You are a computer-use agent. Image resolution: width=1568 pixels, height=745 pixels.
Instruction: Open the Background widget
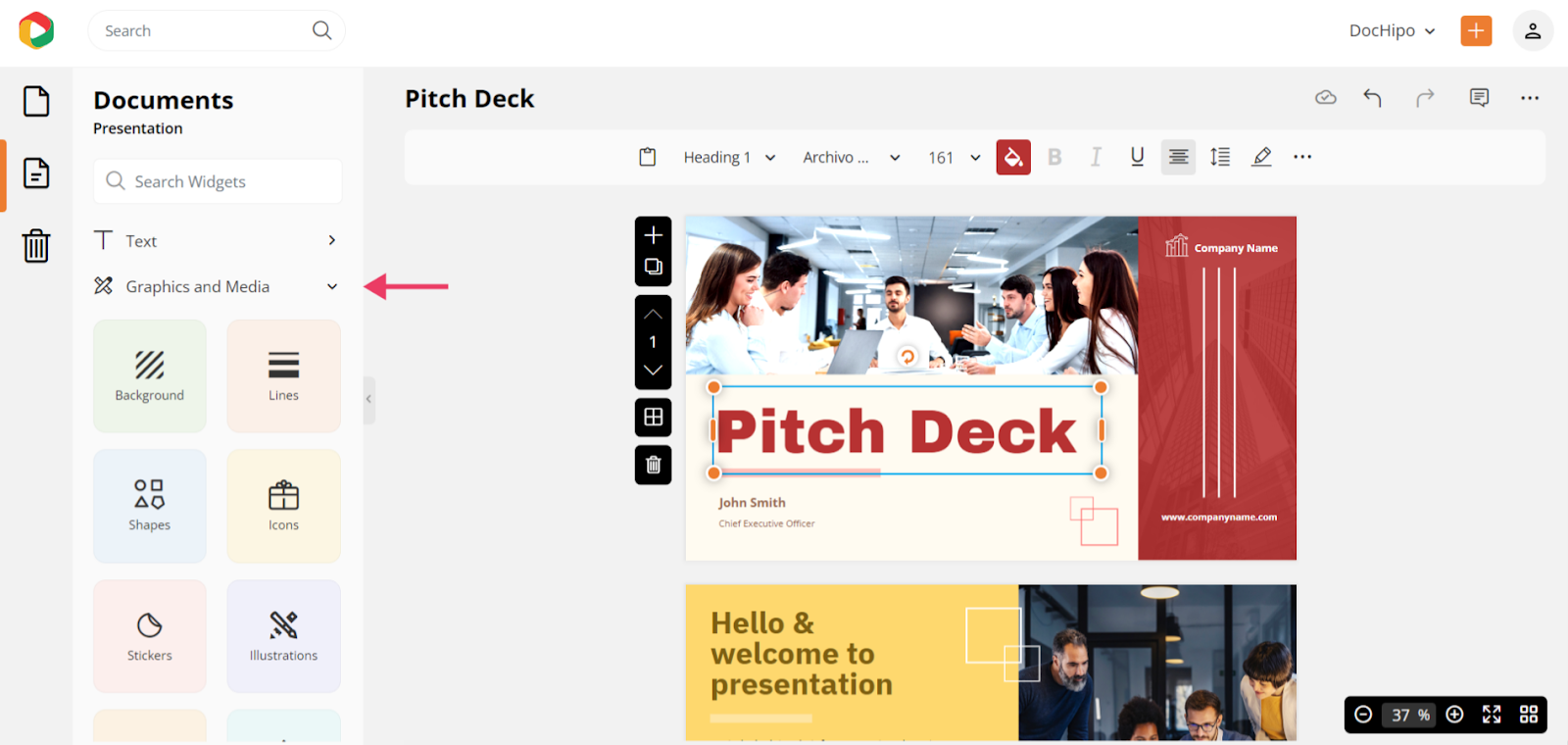(x=150, y=376)
